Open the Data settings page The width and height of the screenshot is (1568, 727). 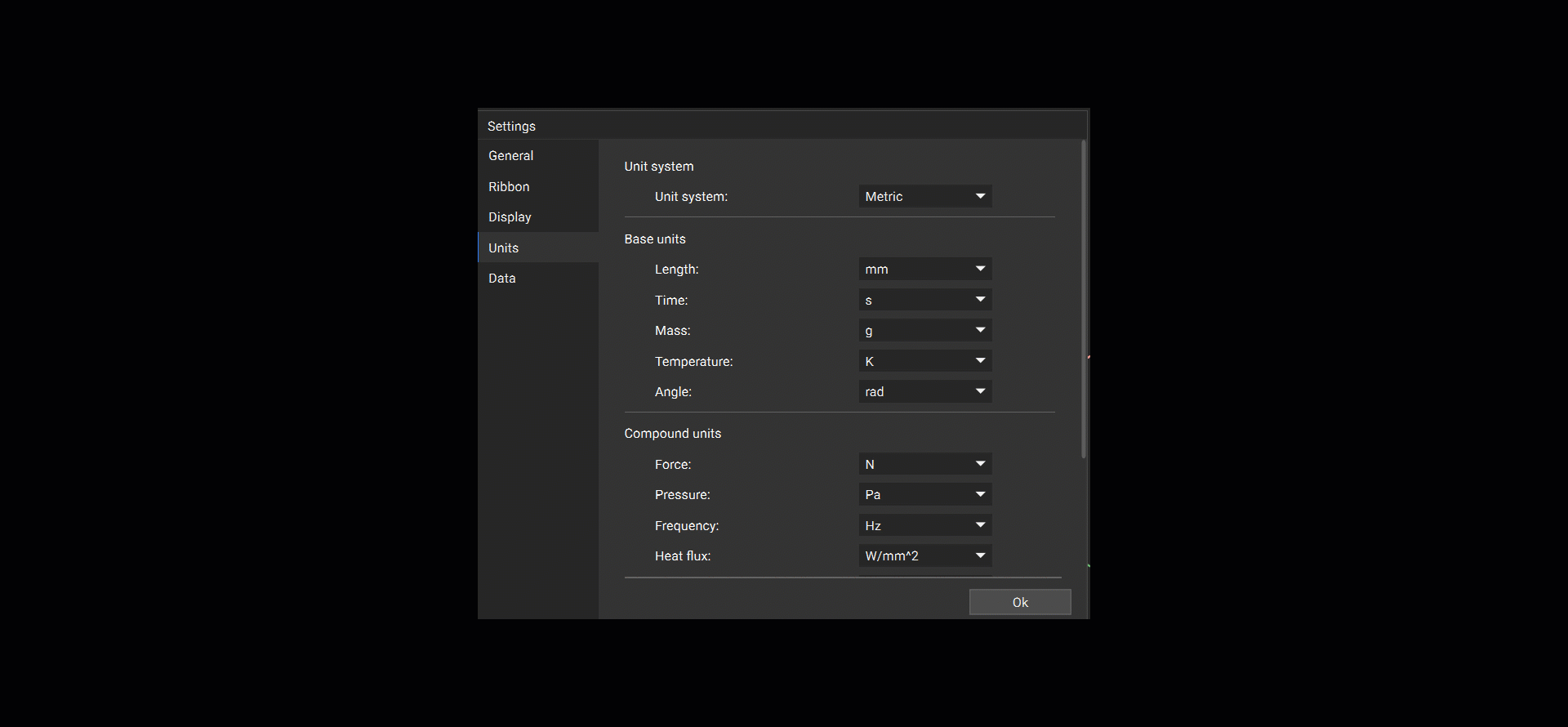tap(538, 278)
